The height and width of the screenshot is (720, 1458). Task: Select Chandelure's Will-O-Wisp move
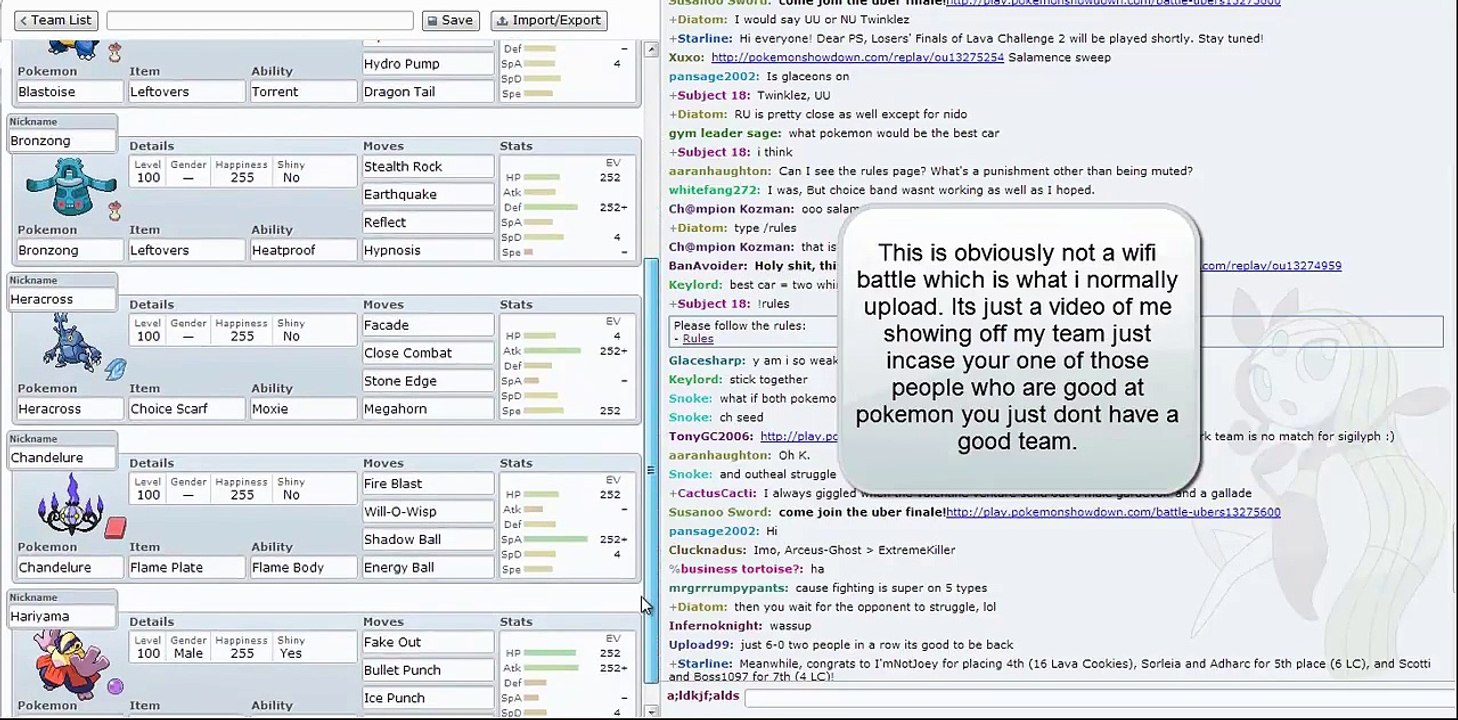pyautogui.click(x=428, y=512)
